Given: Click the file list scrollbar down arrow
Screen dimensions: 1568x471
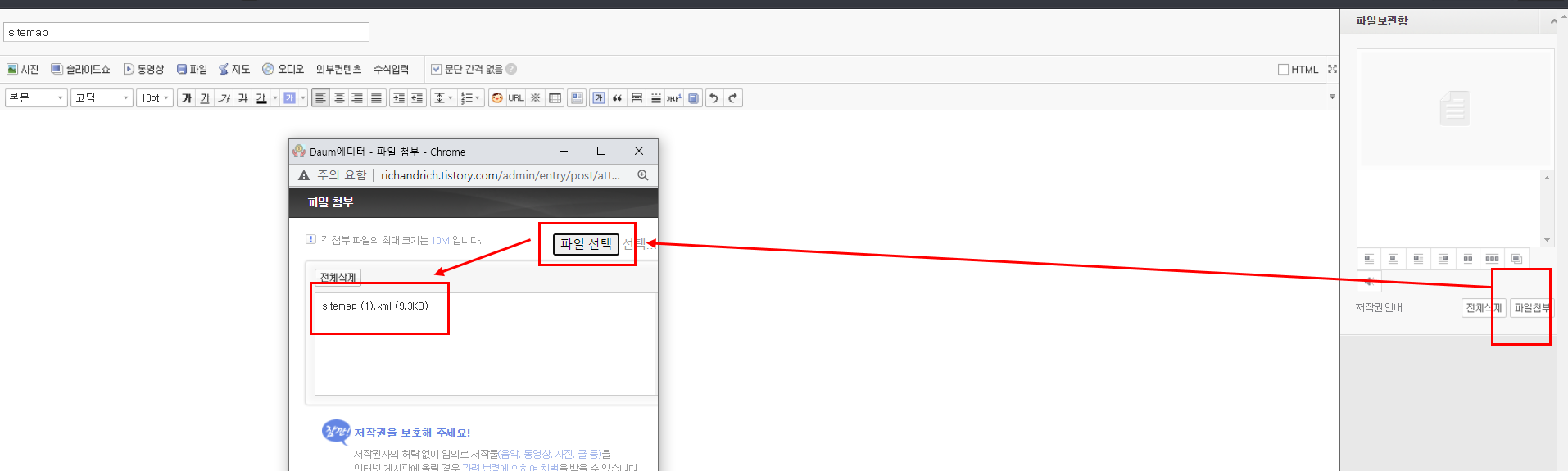Looking at the screenshot, I should tap(1547, 240).
